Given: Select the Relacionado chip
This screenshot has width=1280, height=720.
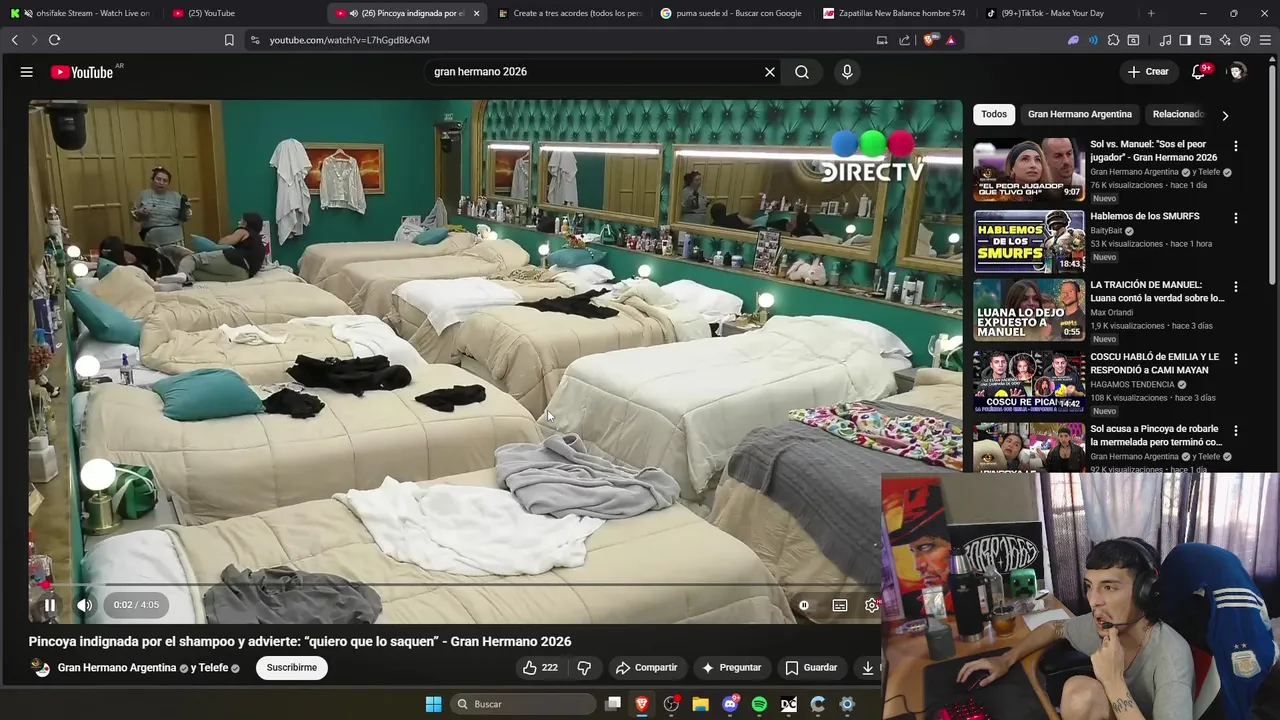Looking at the screenshot, I should (x=1179, y=114).
